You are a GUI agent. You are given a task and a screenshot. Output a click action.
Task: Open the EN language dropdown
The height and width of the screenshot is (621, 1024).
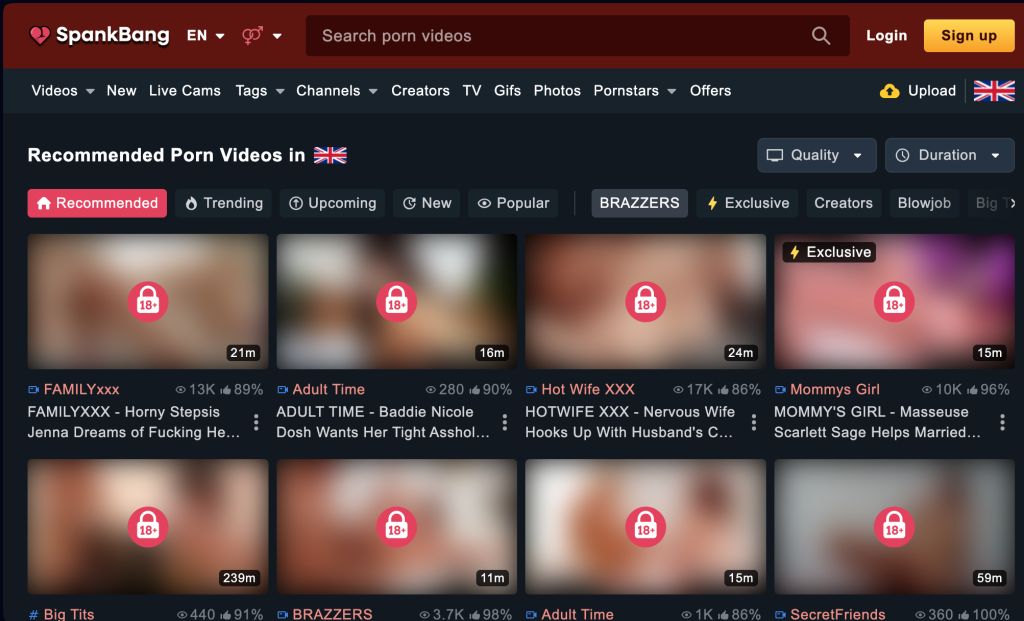click(x=205, y=36)
